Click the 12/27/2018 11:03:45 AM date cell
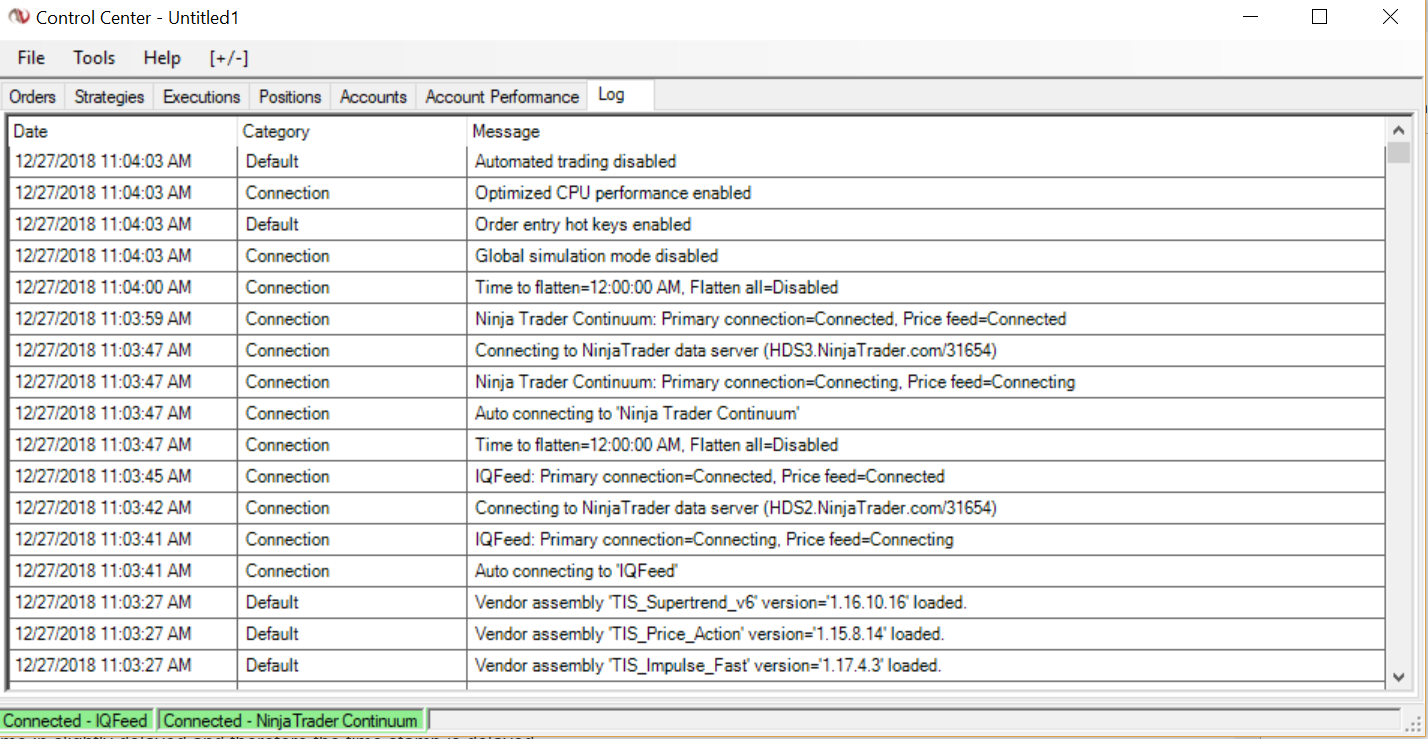This screenshot has width=1428, height=739. click(x=103, y=476)
